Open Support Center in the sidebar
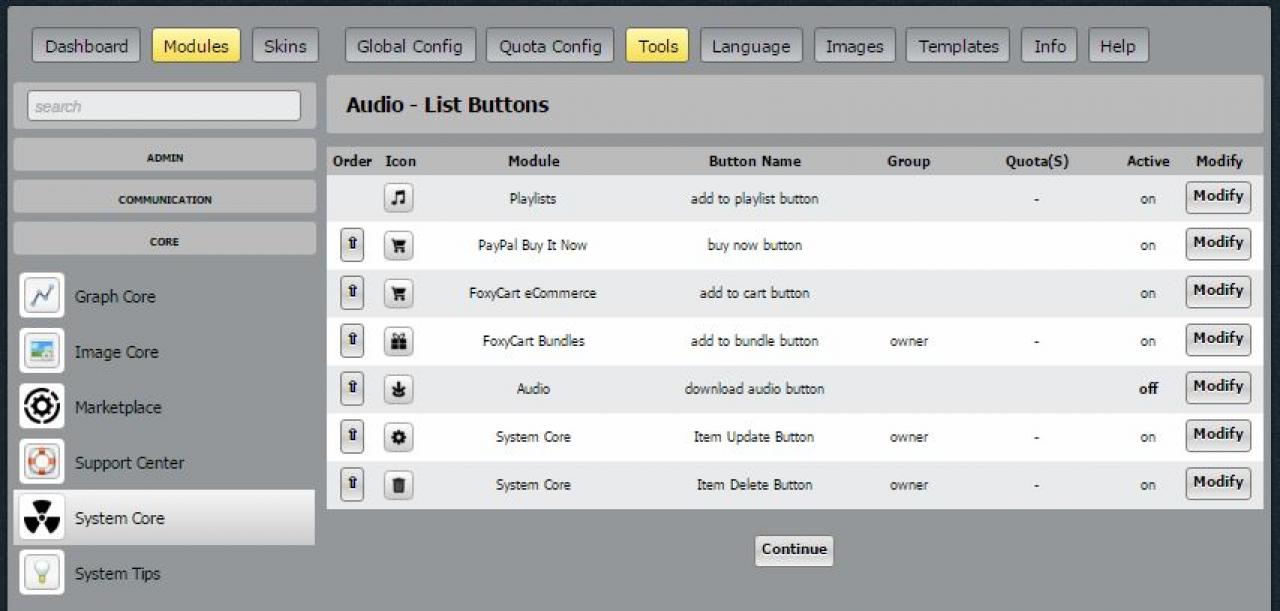 pyautogui.click(x=129, y=463)
